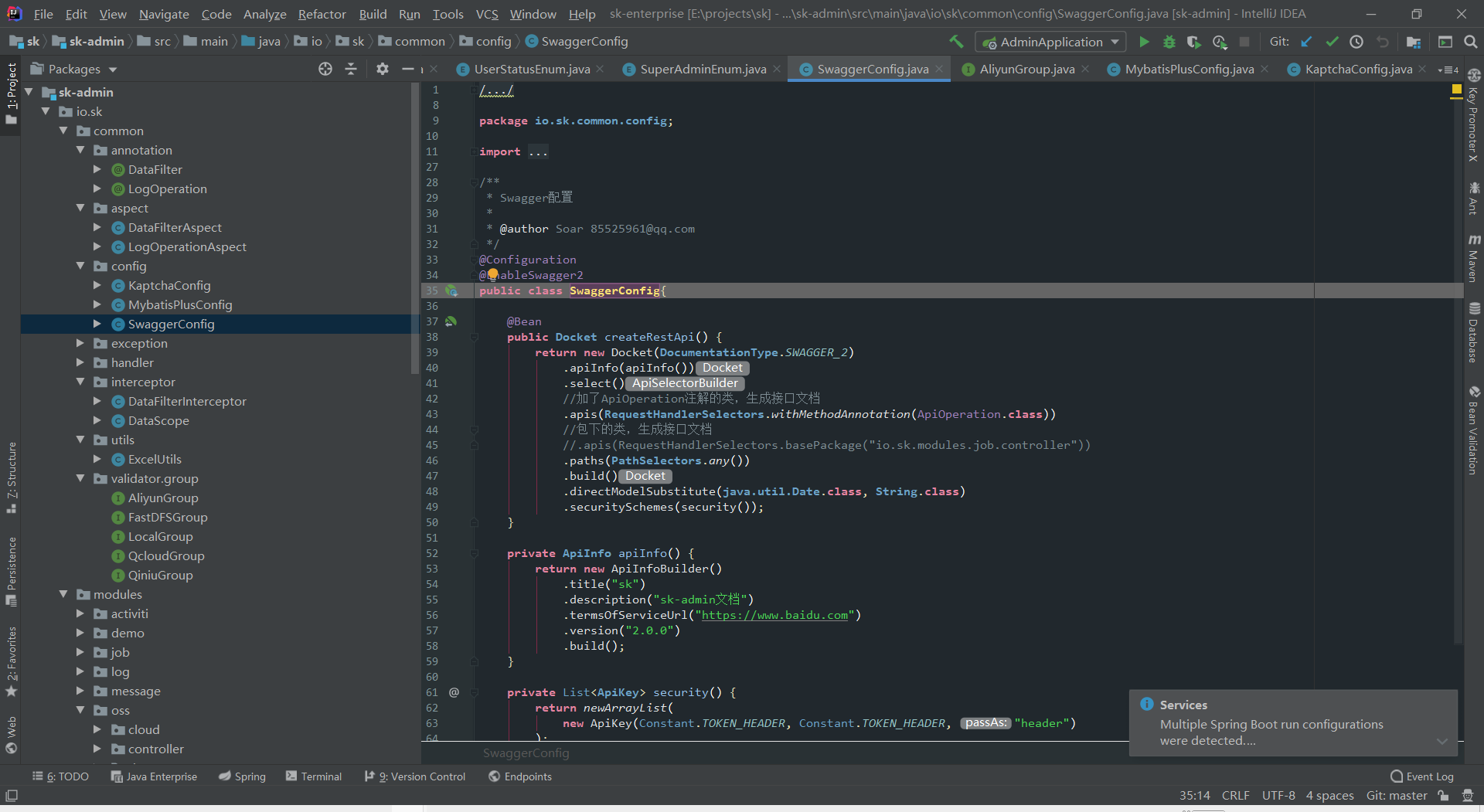The height and width of the screenshot is (812, 1484).
Task: Click UTF-8 encoding in status bar
Action: (1278, 796)
